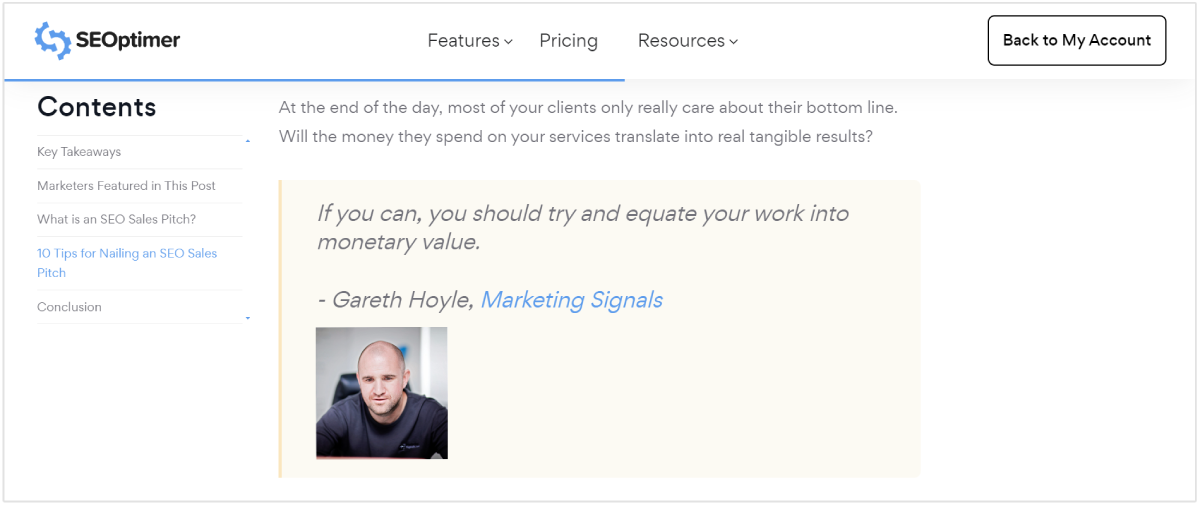The width and height of the screenshot is (1200, 505).
Task: Navigate to Marketers Featured in This Post
Action: tap(126, 186)
